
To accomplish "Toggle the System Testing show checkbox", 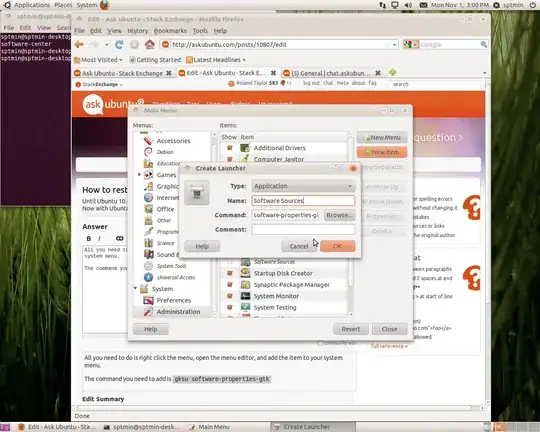I will (230, 307).
